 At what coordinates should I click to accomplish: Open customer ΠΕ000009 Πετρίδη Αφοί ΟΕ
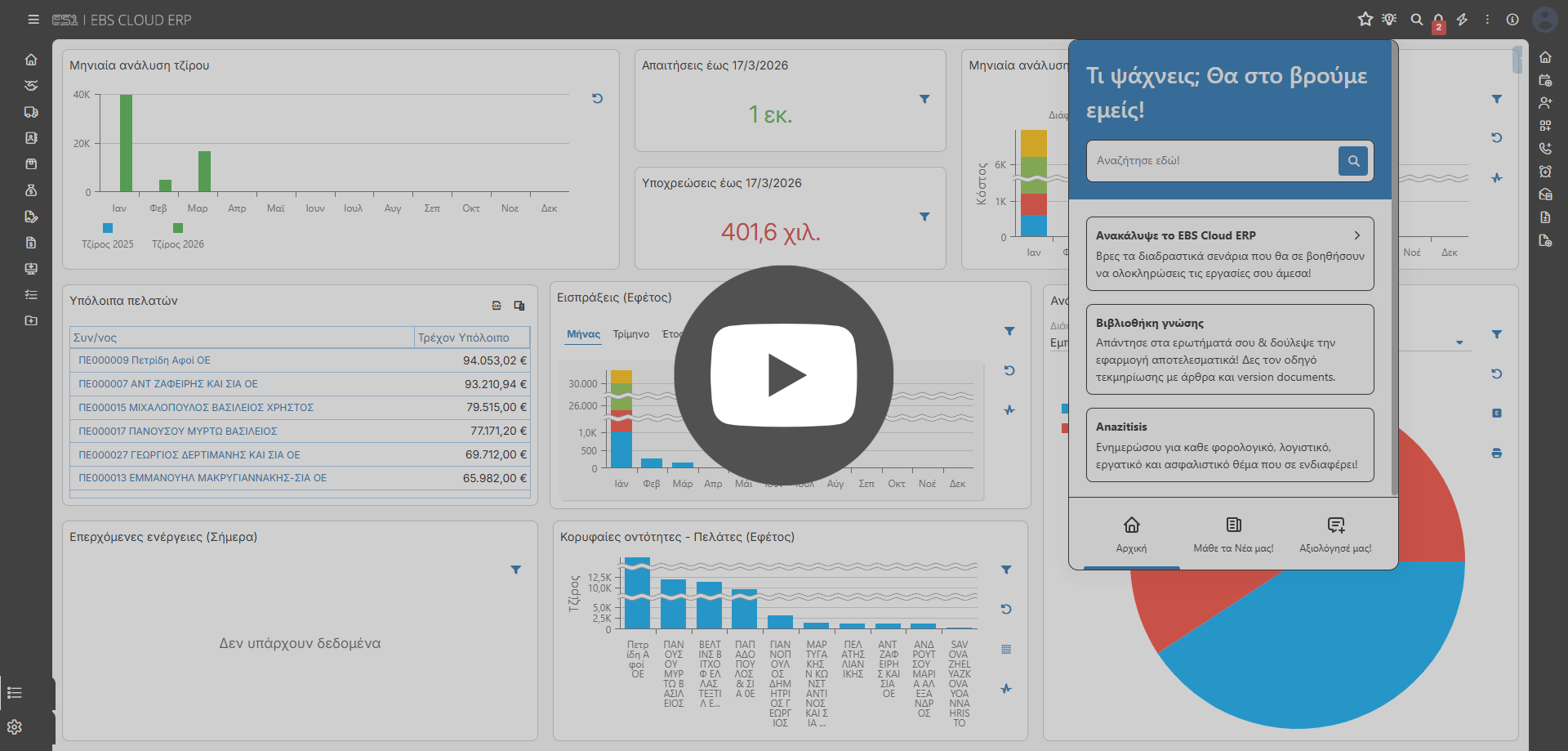pyautogui.click(x=145, y=360)
